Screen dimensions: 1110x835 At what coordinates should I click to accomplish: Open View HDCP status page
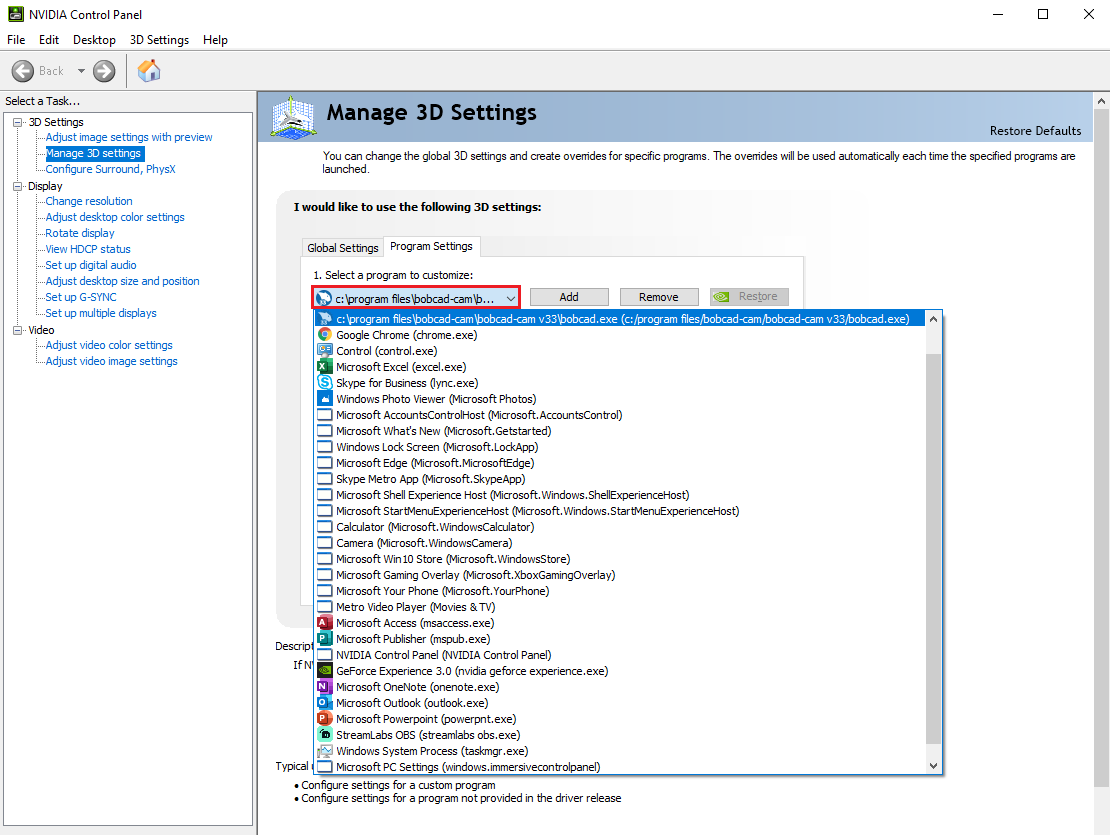click(88, 249)
